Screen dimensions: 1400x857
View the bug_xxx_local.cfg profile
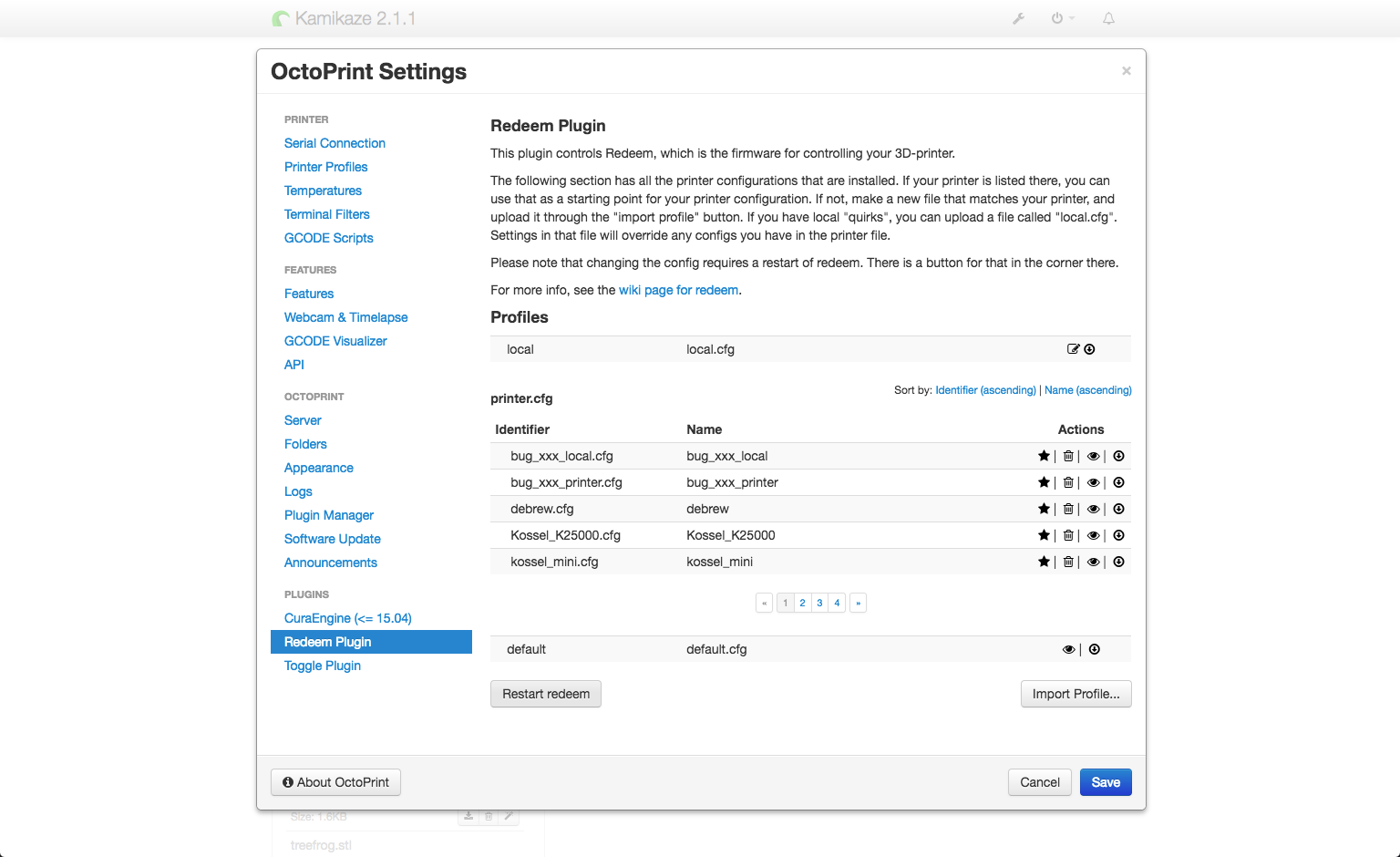[1093, 456]
